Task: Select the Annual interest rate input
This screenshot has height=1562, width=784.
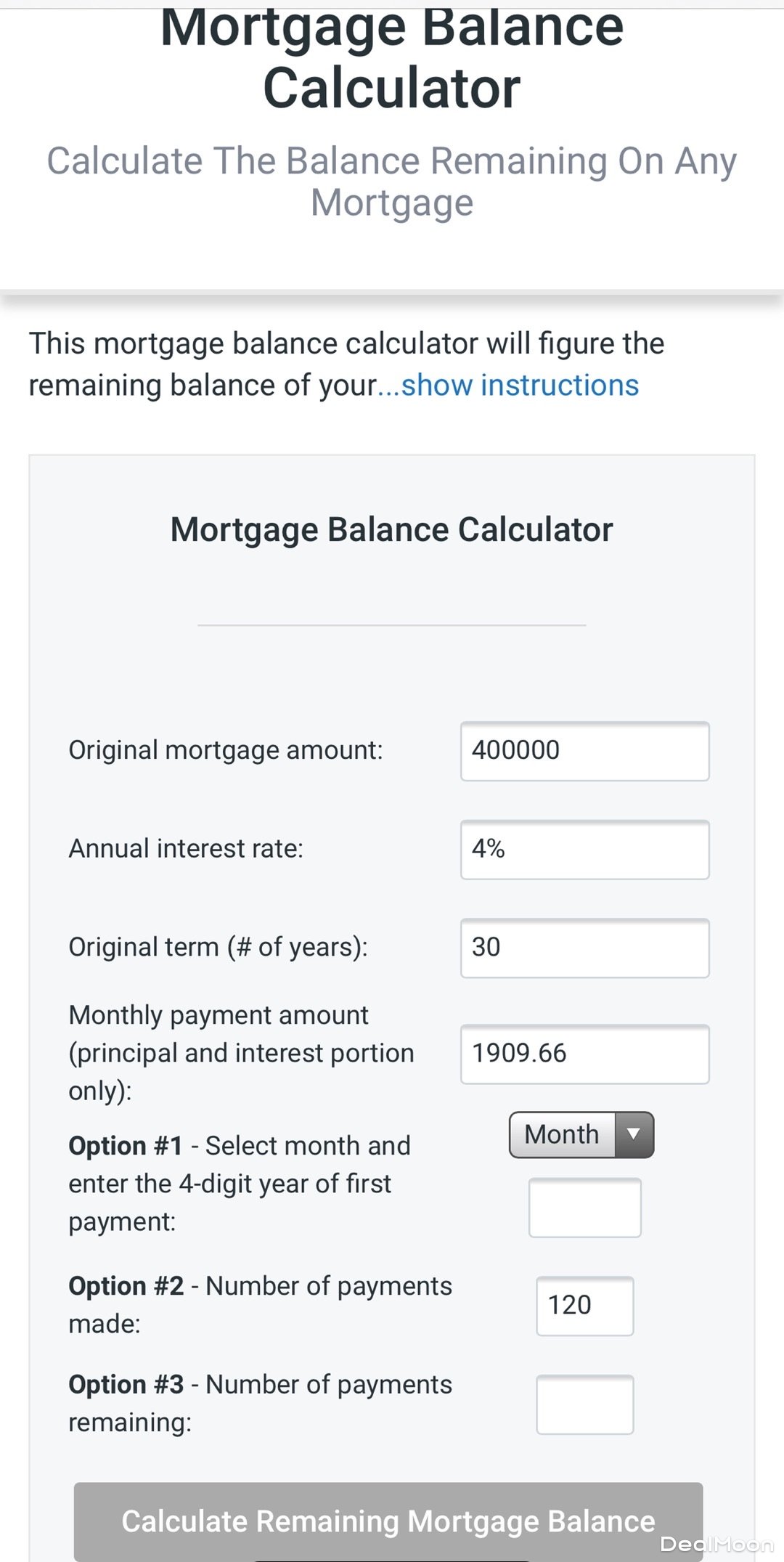Action: (584, 850)
